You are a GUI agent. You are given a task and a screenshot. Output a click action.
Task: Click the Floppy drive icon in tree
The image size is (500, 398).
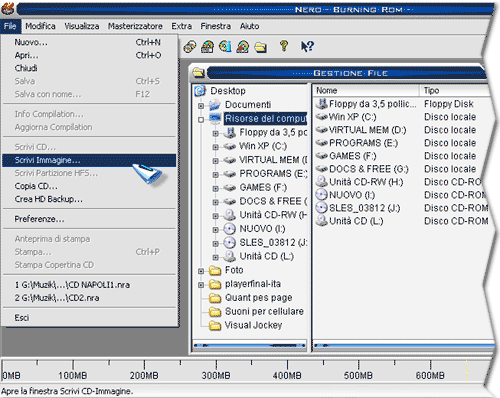point(230,133)
